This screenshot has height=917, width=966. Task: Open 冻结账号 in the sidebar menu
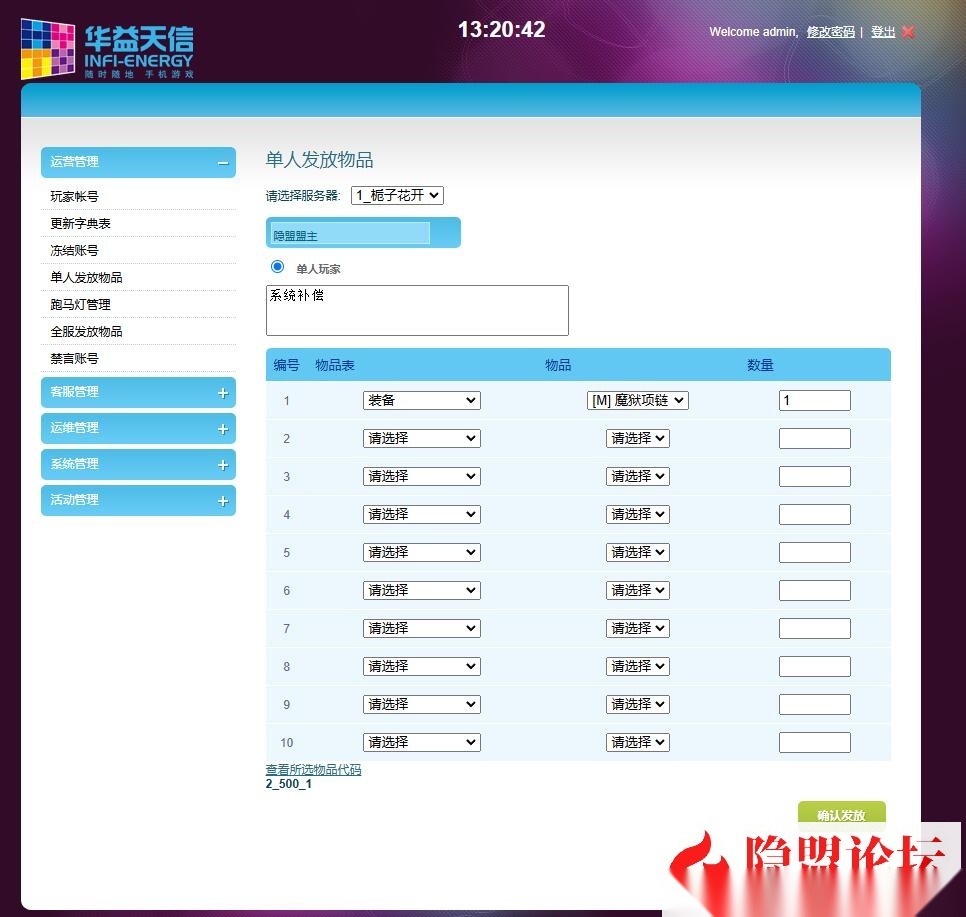click(75, 251)
